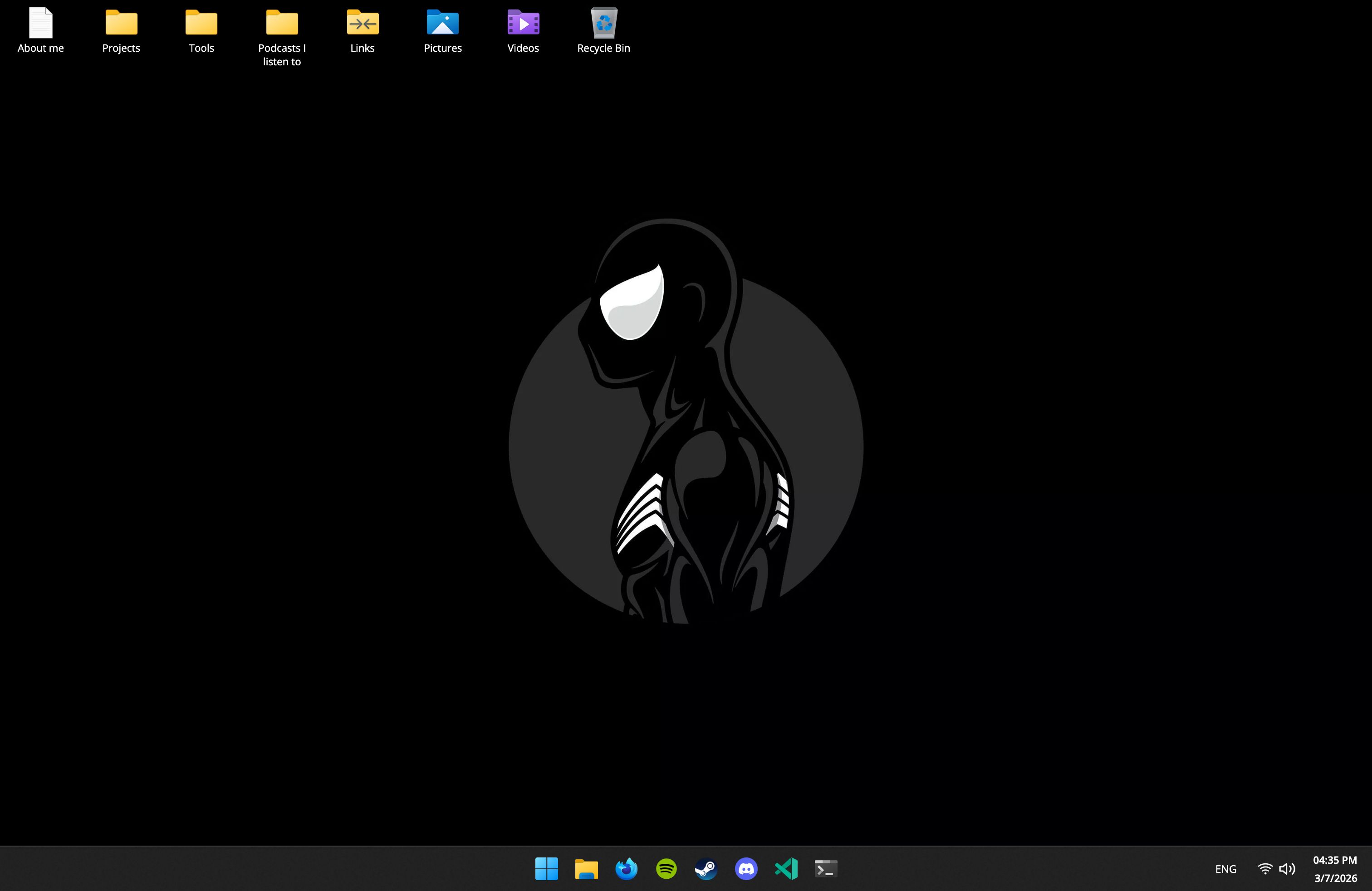The image size is (1372, 891).
Task: Launch Visual Studio Code from the taskbar
Action: (786, 868)
